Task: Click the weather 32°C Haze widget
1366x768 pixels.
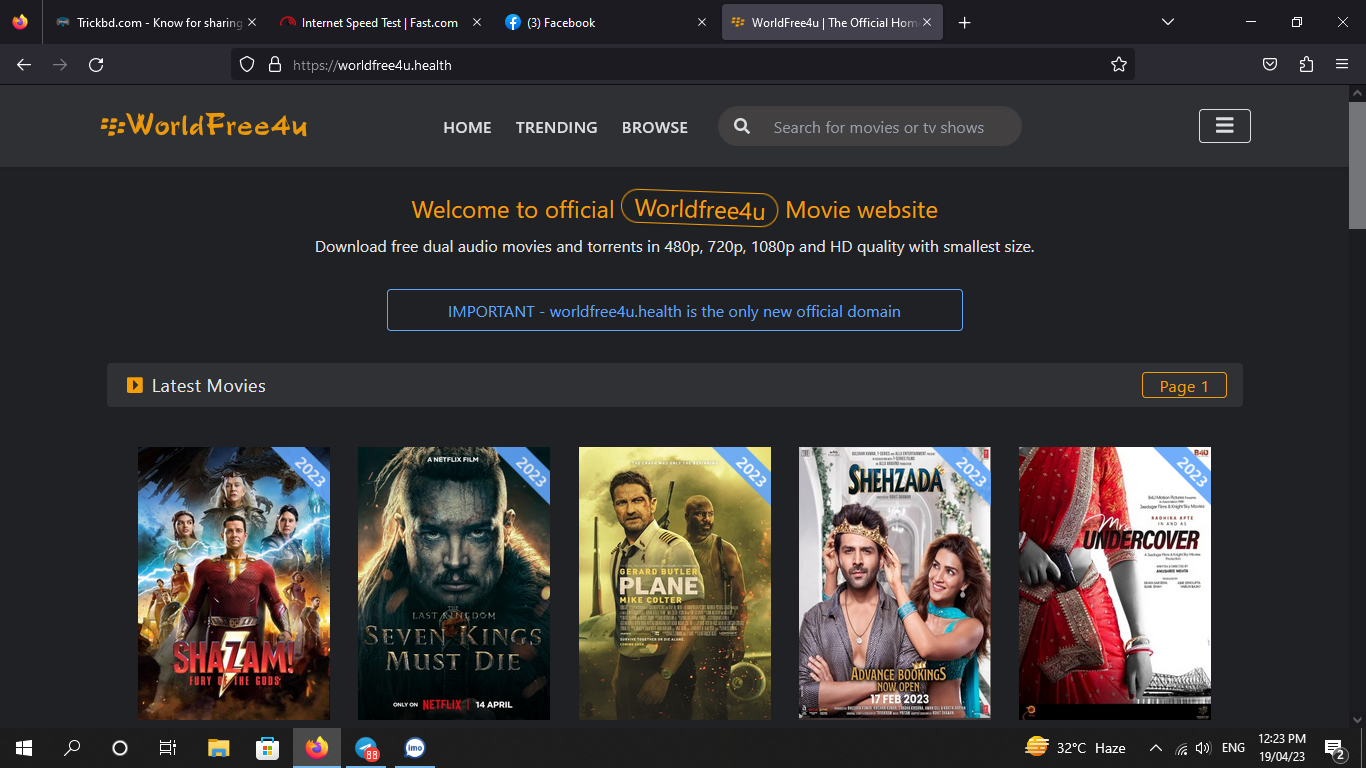Action: [1076, 747]
